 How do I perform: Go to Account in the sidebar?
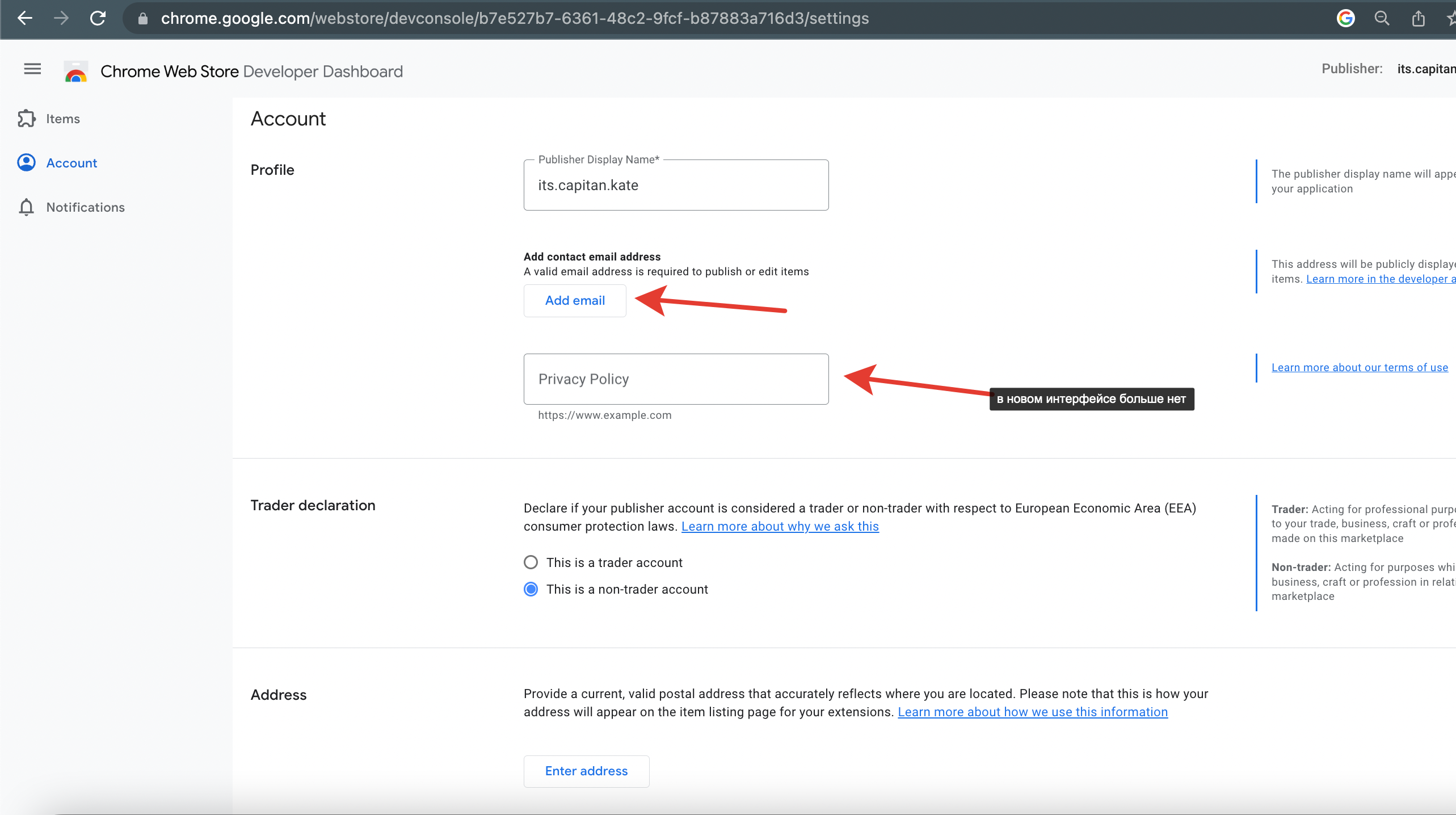71,163
